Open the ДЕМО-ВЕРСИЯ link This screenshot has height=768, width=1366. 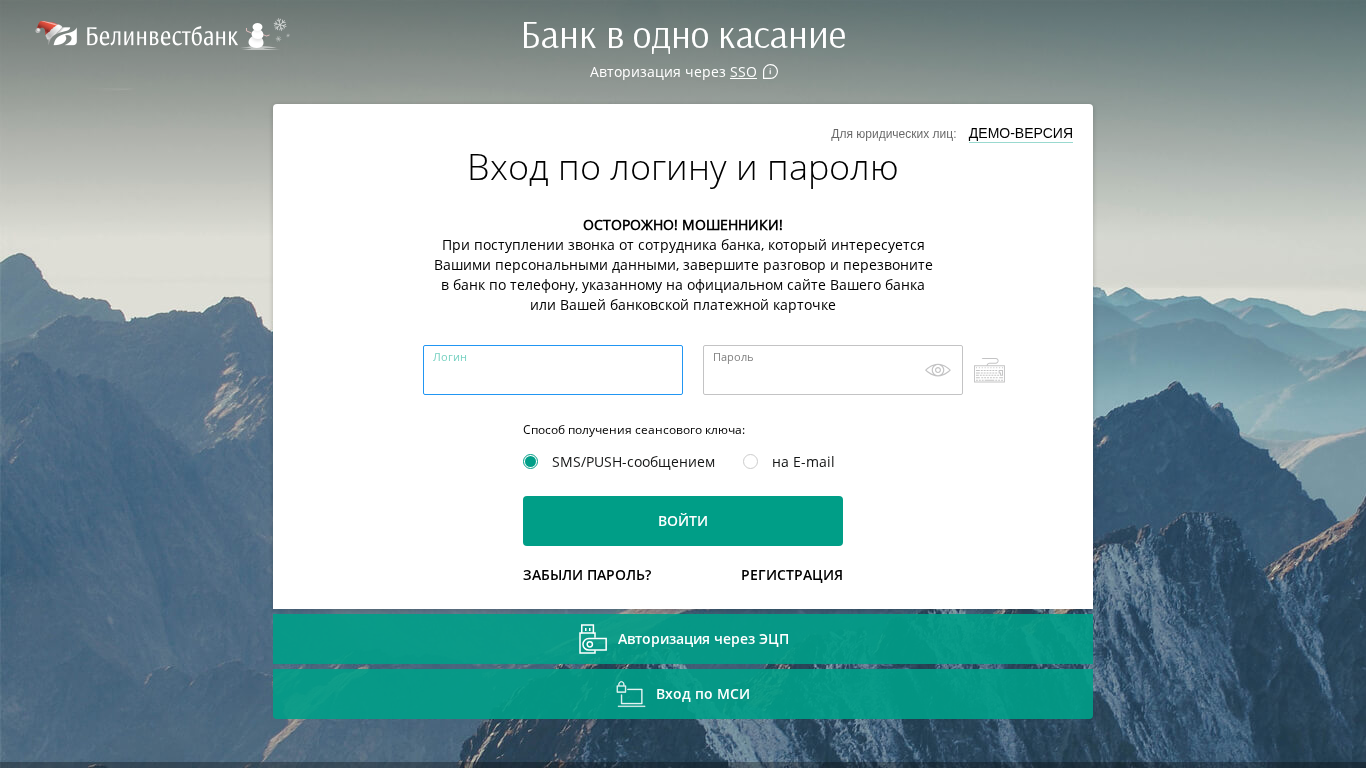(1020, 133)
